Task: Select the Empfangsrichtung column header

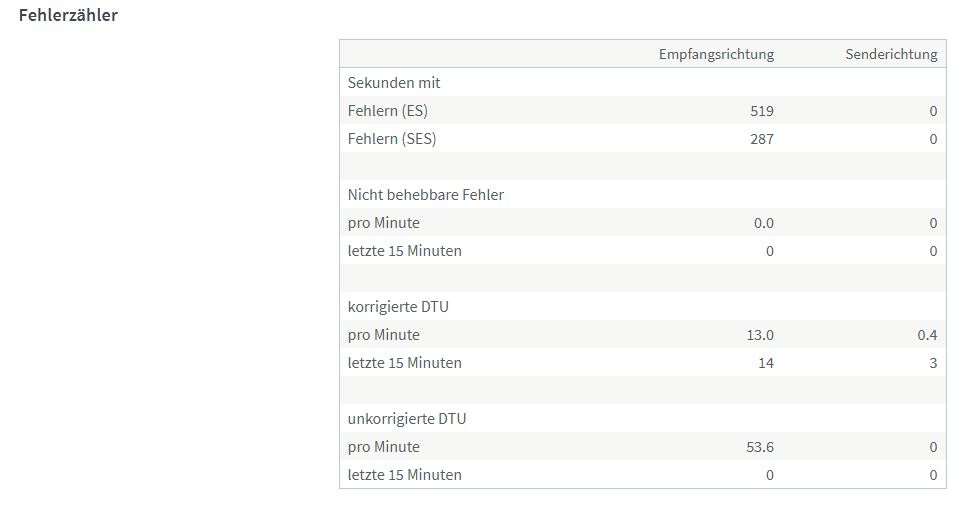Action: [x=716, y=54]
